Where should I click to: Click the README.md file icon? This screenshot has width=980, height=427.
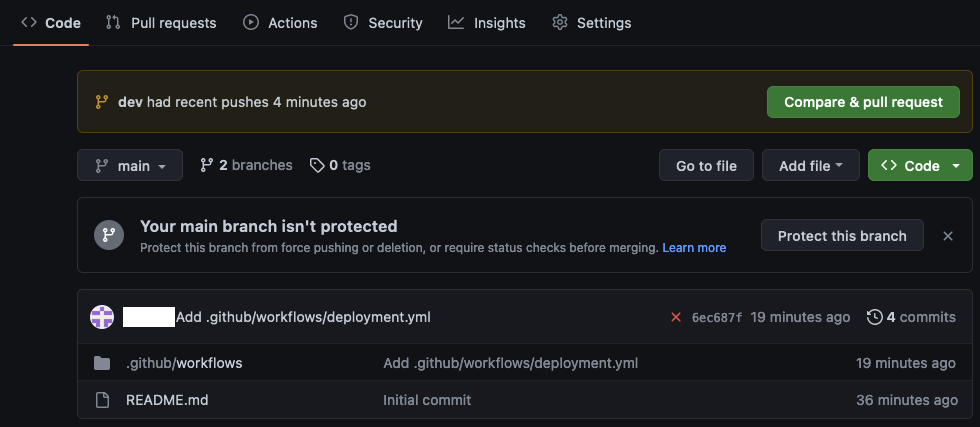tap(102, 400)
